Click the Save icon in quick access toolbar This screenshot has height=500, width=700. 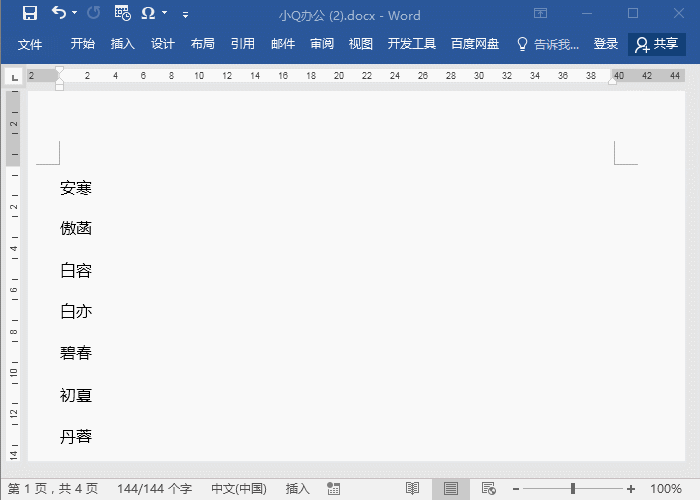(x=30, y=13)
